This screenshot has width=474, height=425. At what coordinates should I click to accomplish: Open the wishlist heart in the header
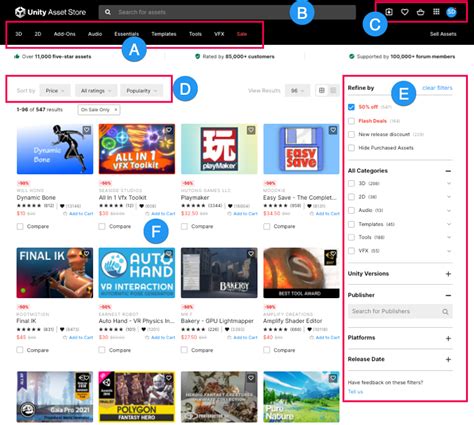pyautogui.click(x=405, y=12)
